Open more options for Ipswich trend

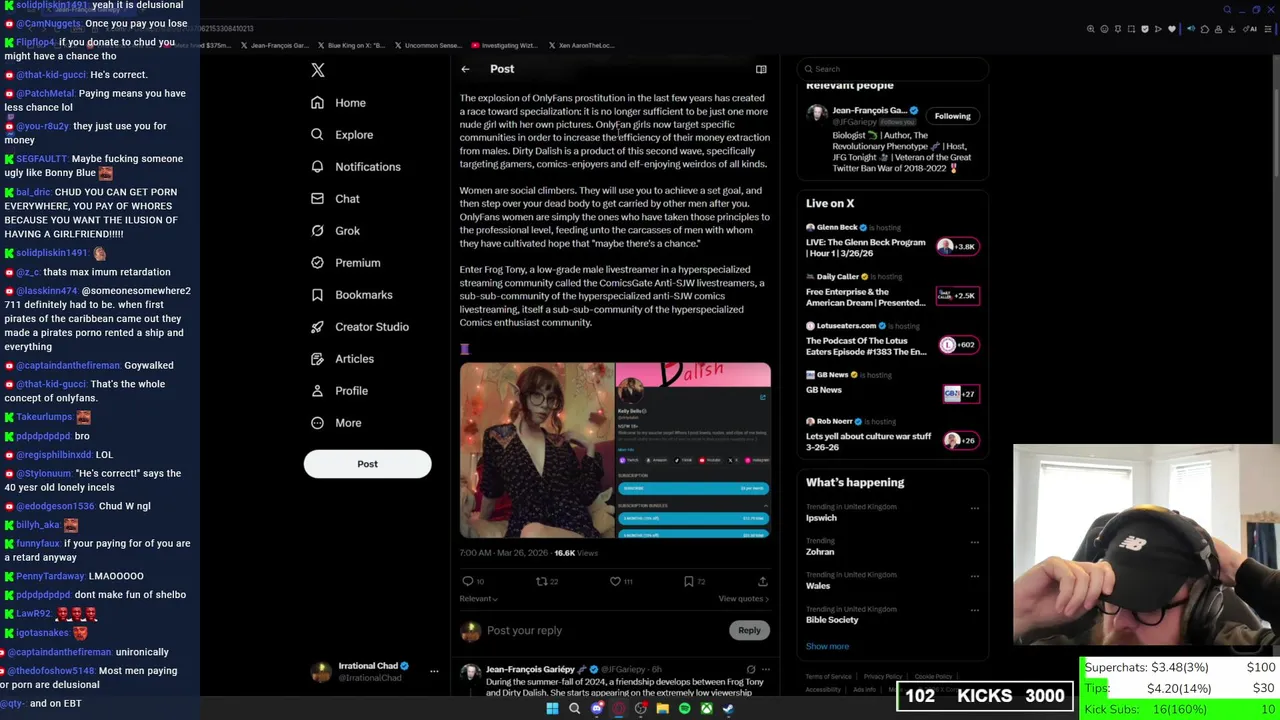[x=975, y=508]
